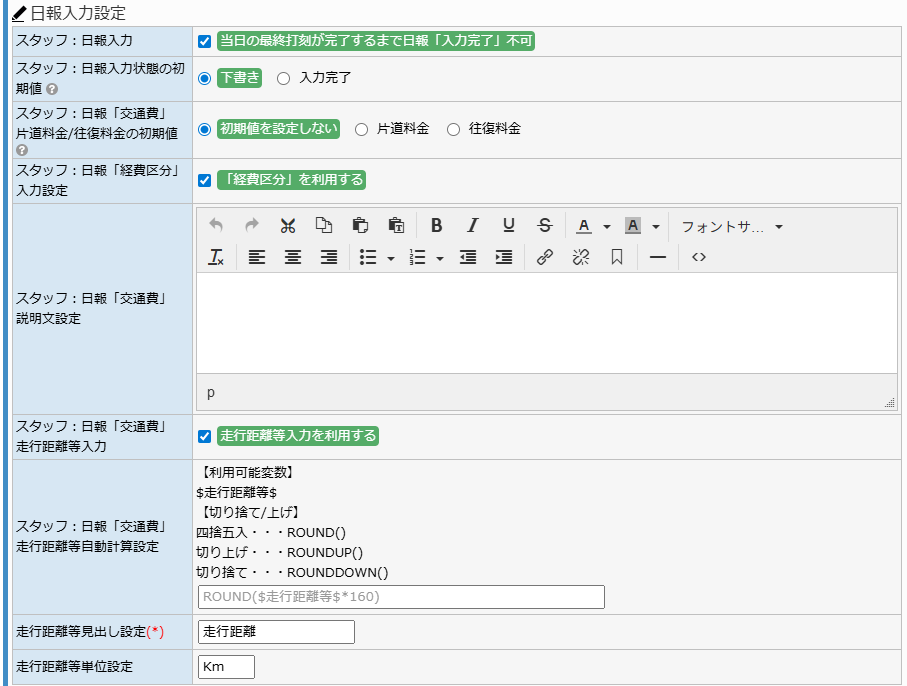Image resolution: width=907 pixels, height=686 pixels.
Task: Click the 四捨五入・・・ROUND() text
Action: (271, 533)
